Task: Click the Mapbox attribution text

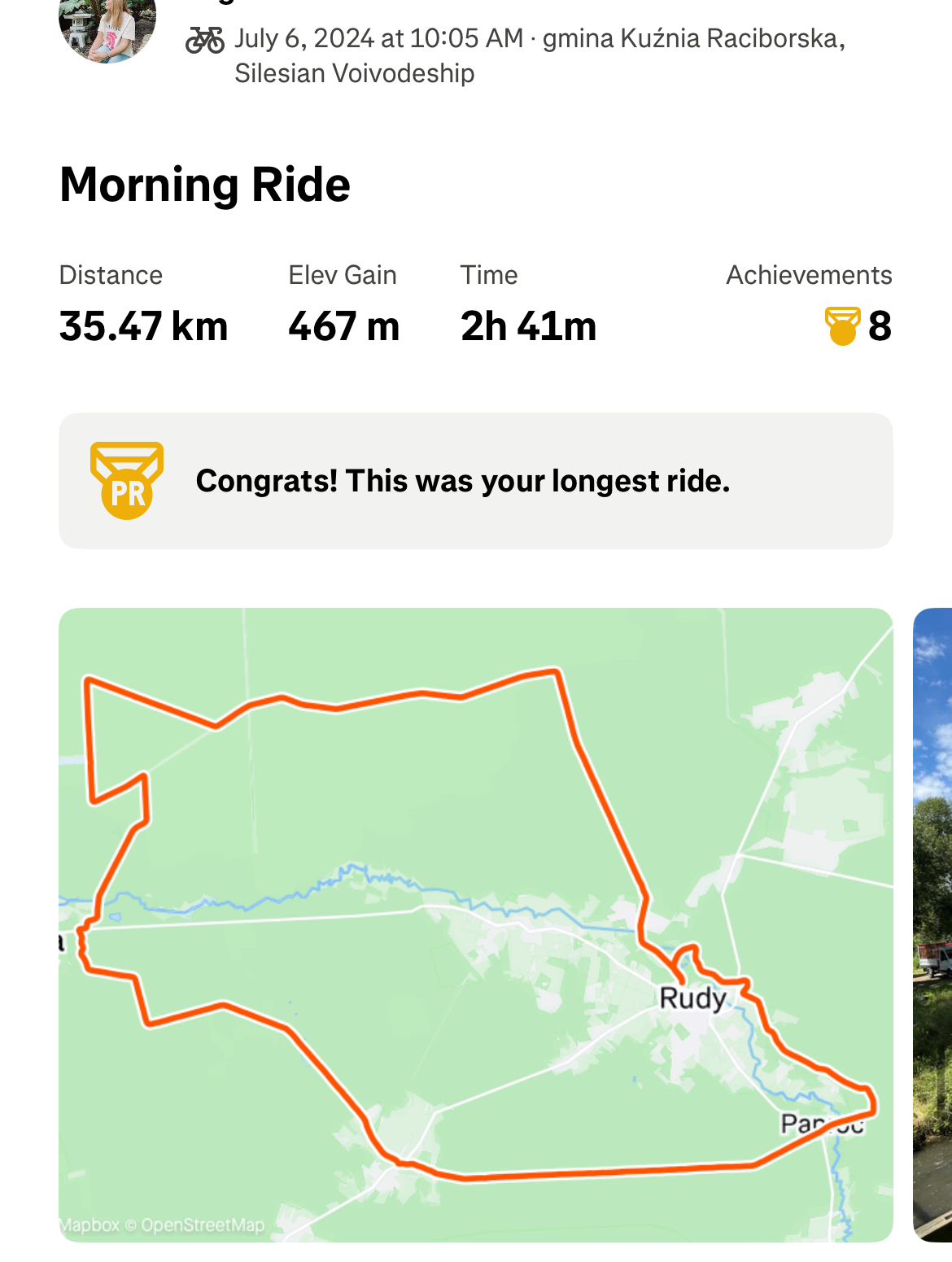Action: 90,1225
